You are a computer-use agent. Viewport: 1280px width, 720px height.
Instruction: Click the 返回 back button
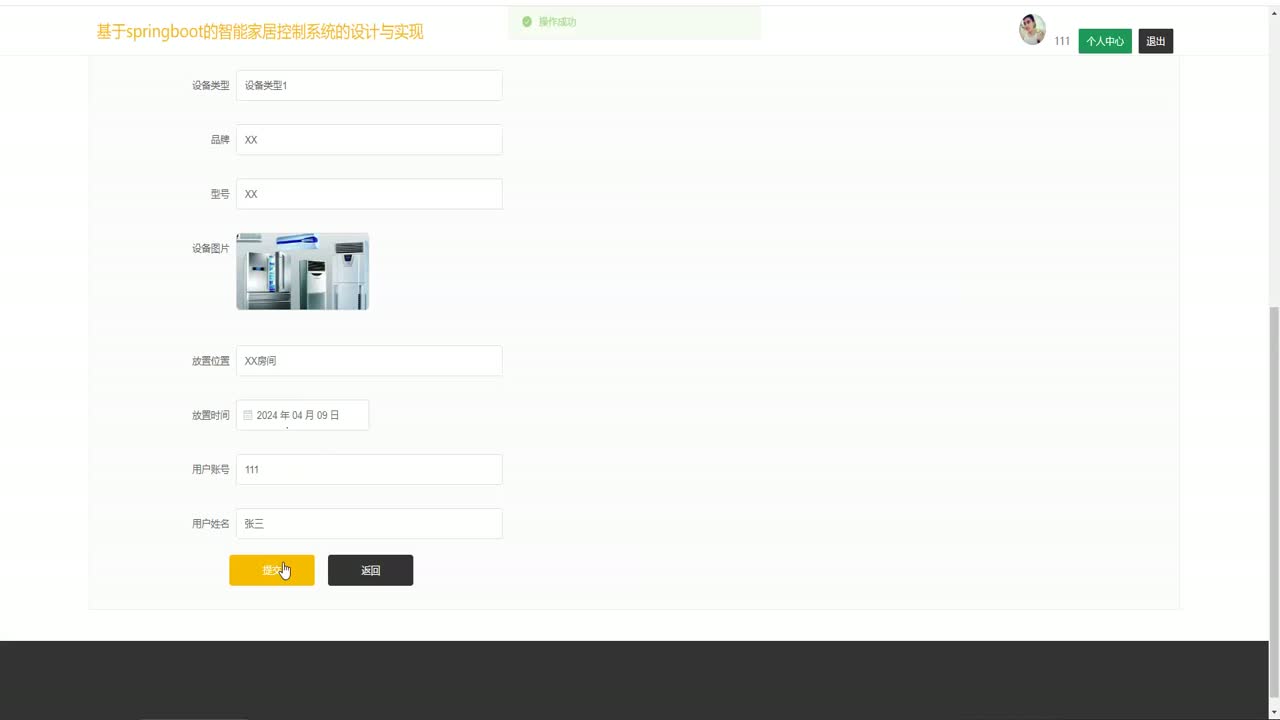coord(370,570)
